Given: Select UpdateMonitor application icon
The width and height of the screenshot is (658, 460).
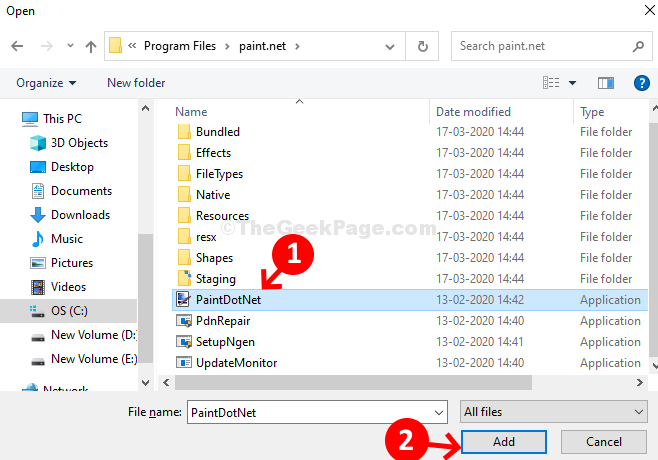Looking at the screenshot, I should (x=183, y=363).
